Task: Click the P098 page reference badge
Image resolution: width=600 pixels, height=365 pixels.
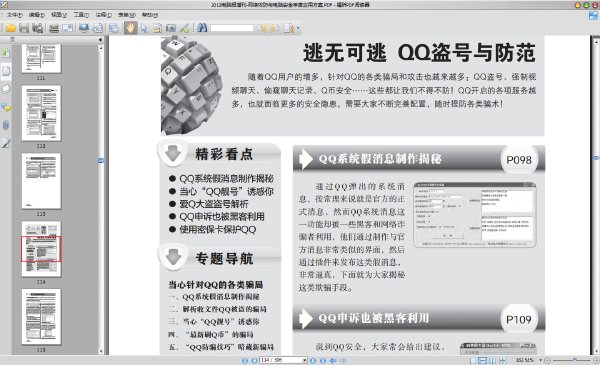Action: coord(519,160)
